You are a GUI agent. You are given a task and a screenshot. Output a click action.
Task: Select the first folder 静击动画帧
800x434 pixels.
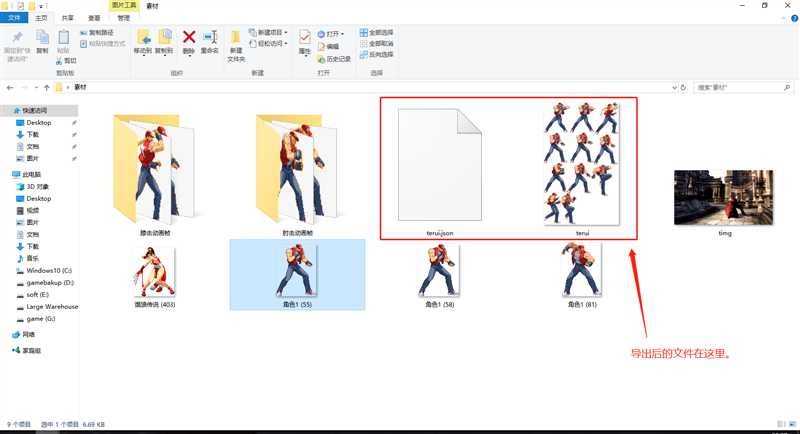(x=155, y=174)
